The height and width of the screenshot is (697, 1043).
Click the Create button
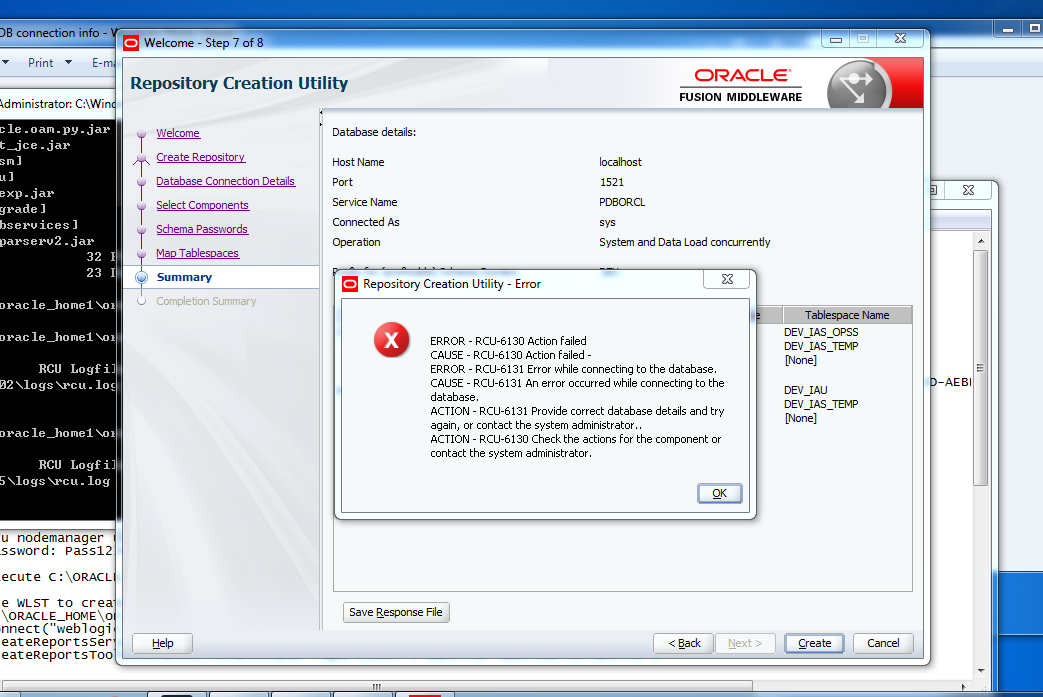tap(814, 643)
